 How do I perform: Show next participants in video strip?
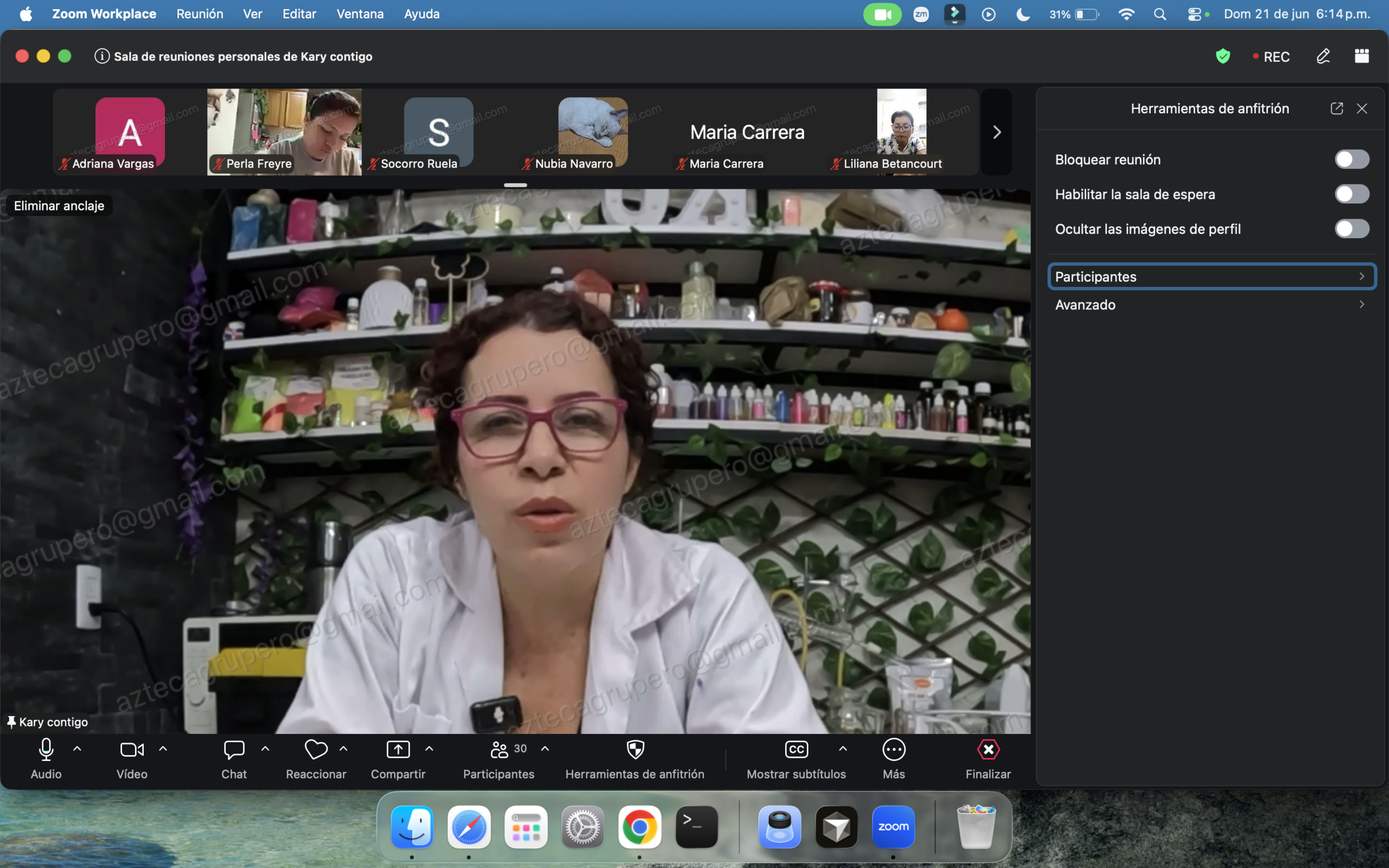[996, 132]
